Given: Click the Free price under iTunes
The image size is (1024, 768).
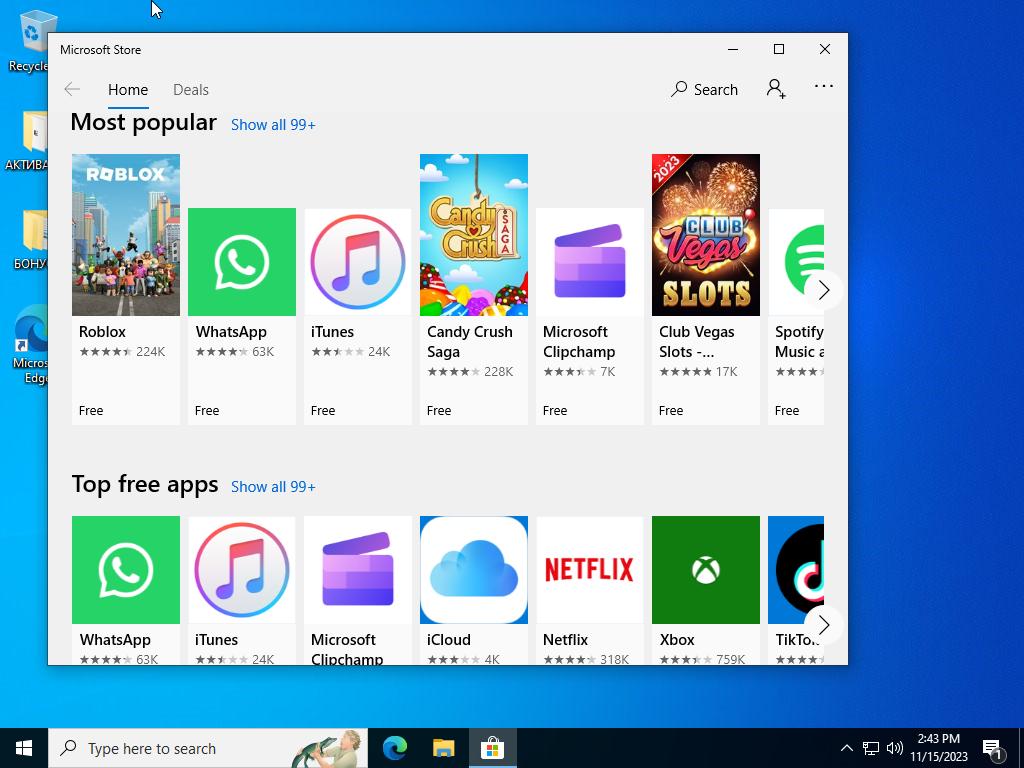Looking at the screenshot, I should (x=323, y=411).
